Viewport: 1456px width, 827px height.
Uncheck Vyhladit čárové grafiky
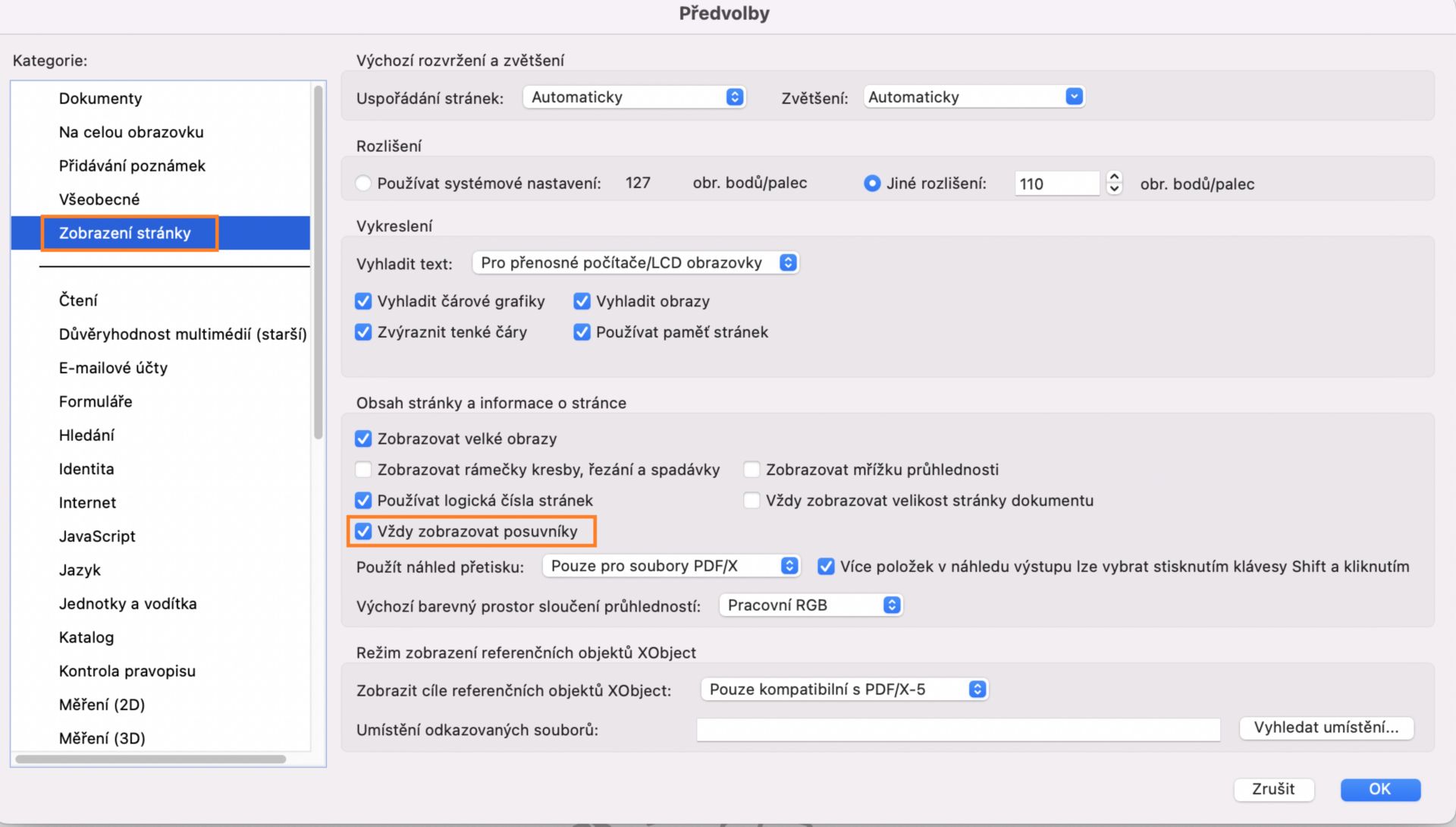pos(364,302)
